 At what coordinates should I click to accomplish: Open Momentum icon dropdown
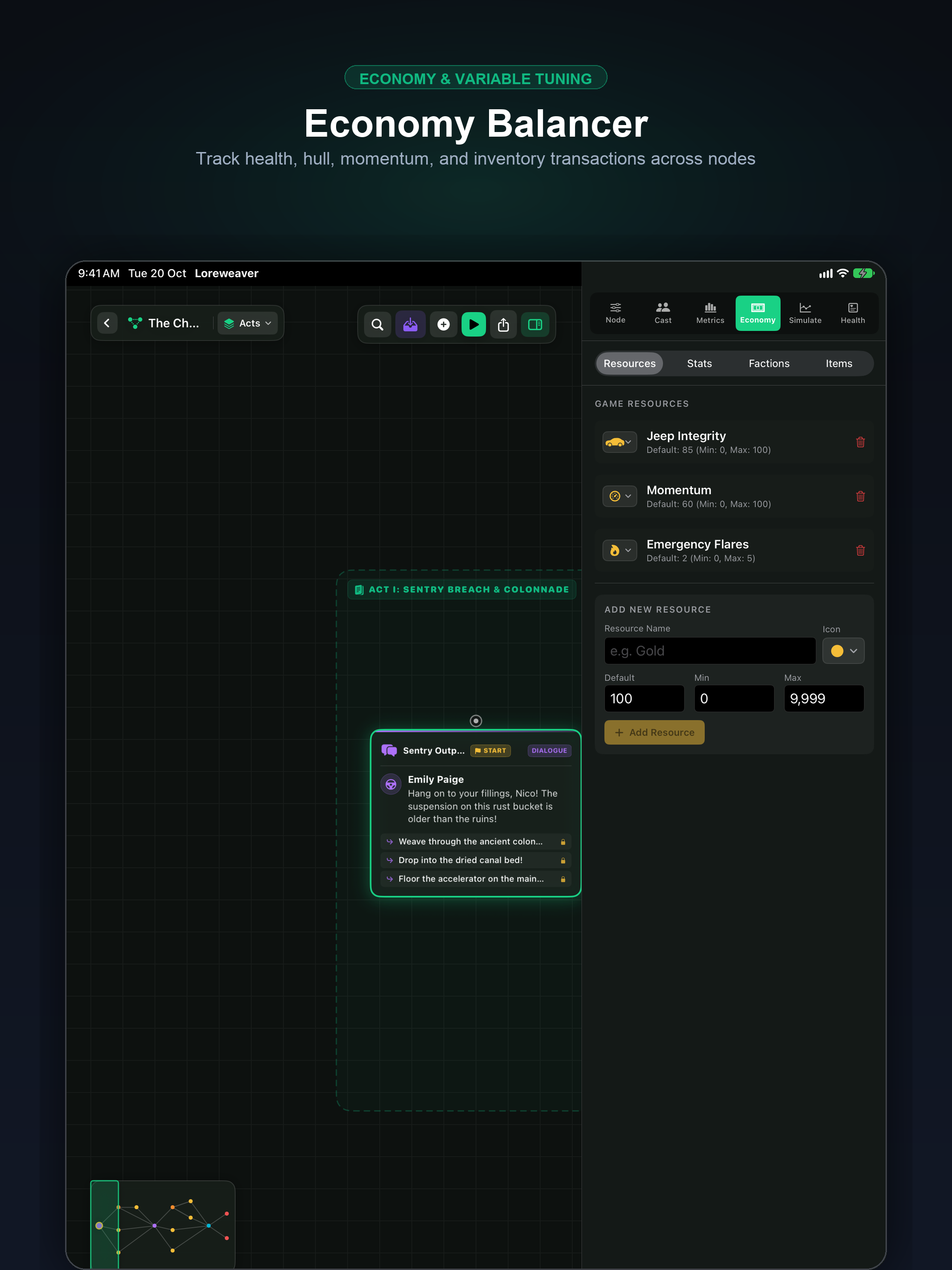point(620,496)
